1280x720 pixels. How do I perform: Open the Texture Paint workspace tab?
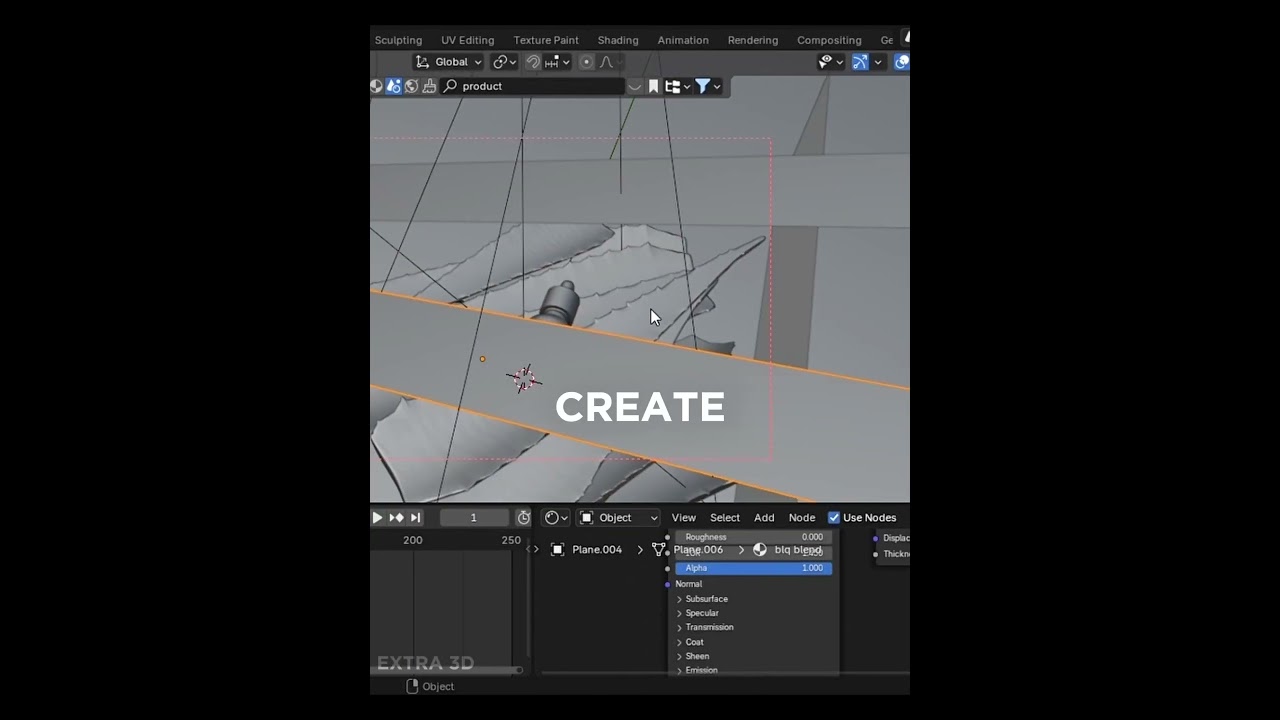click(x=546, y=40)
